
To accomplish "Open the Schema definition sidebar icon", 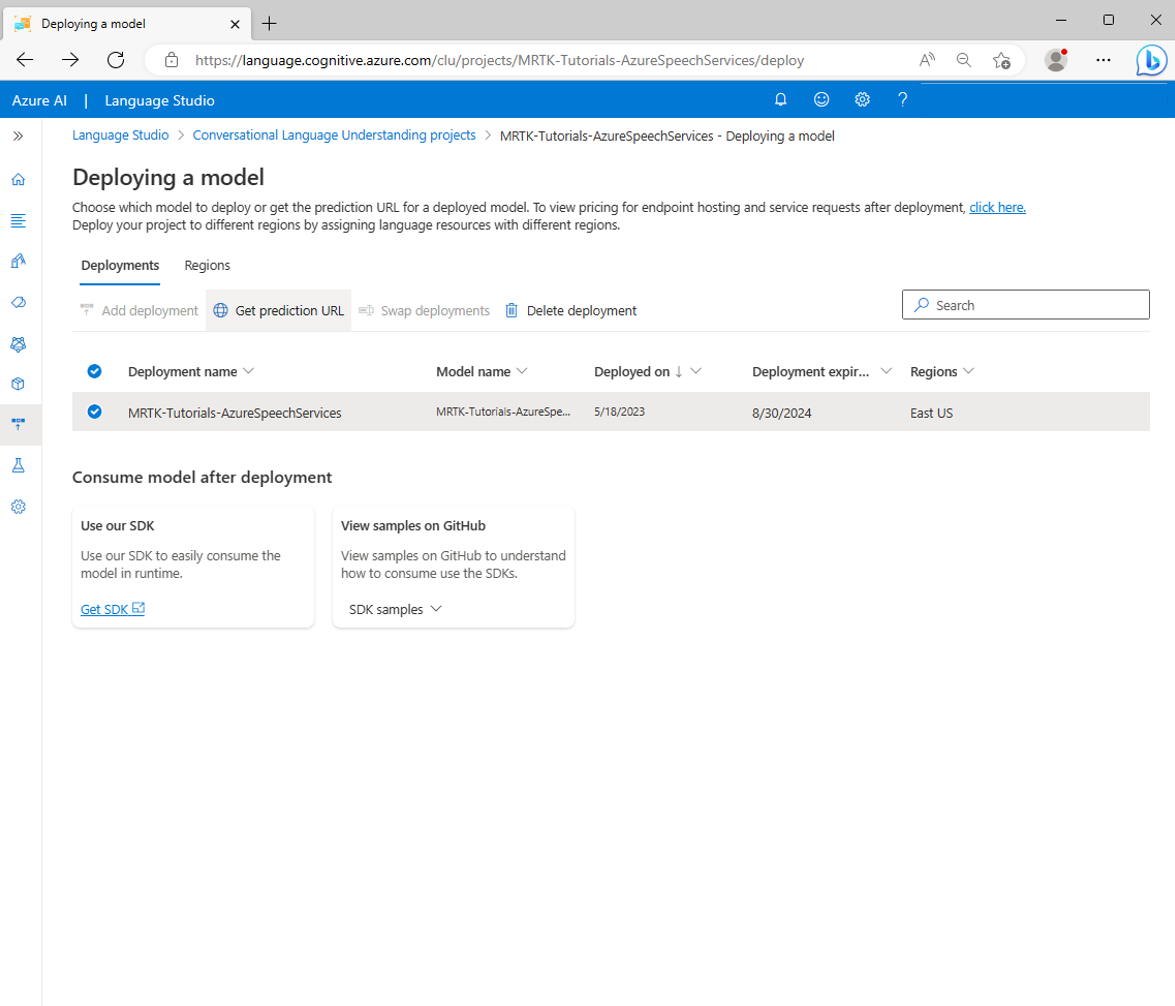I will [x=18, y=220].
